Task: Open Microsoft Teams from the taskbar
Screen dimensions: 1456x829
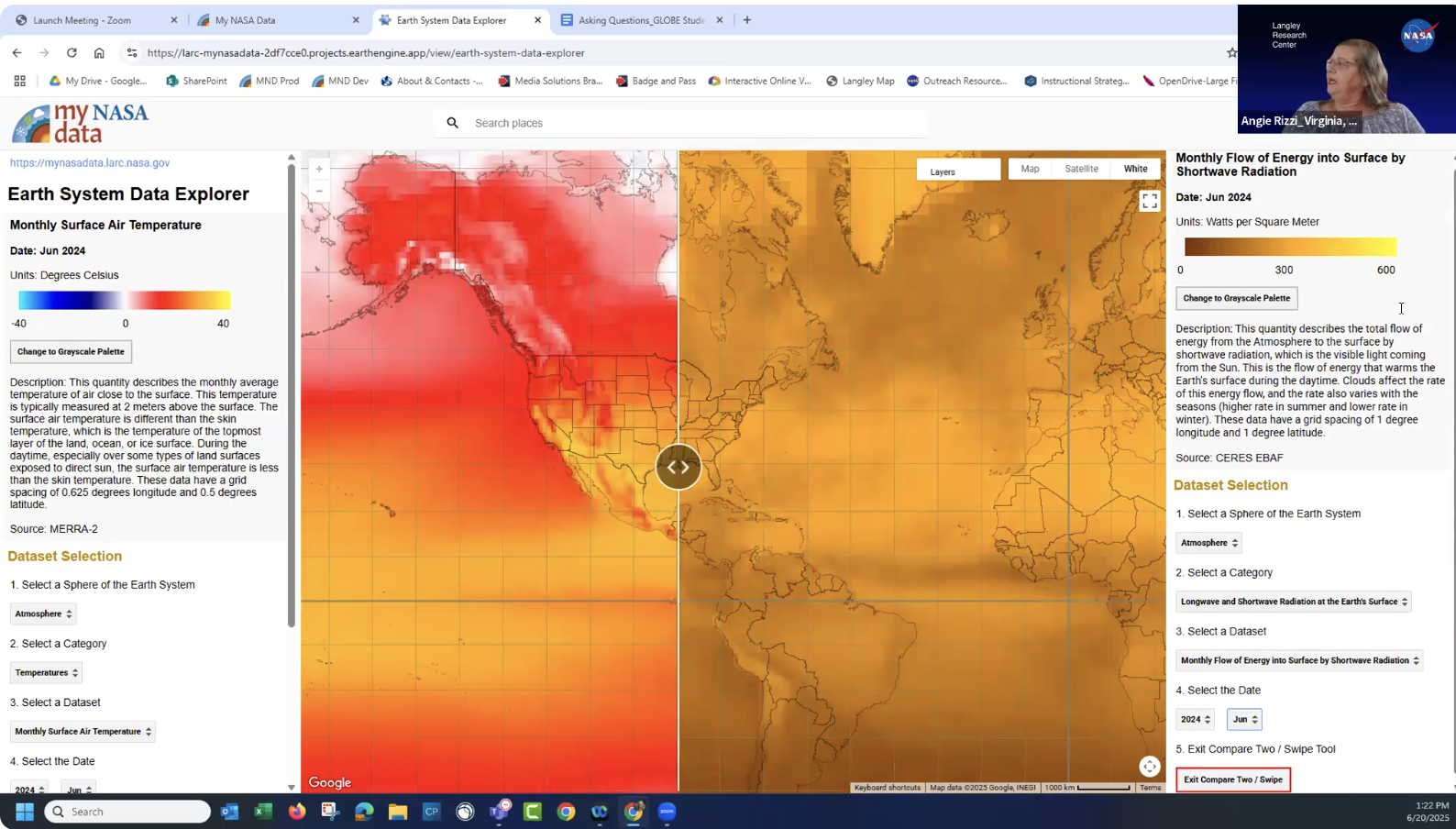Action: [500, 812]
